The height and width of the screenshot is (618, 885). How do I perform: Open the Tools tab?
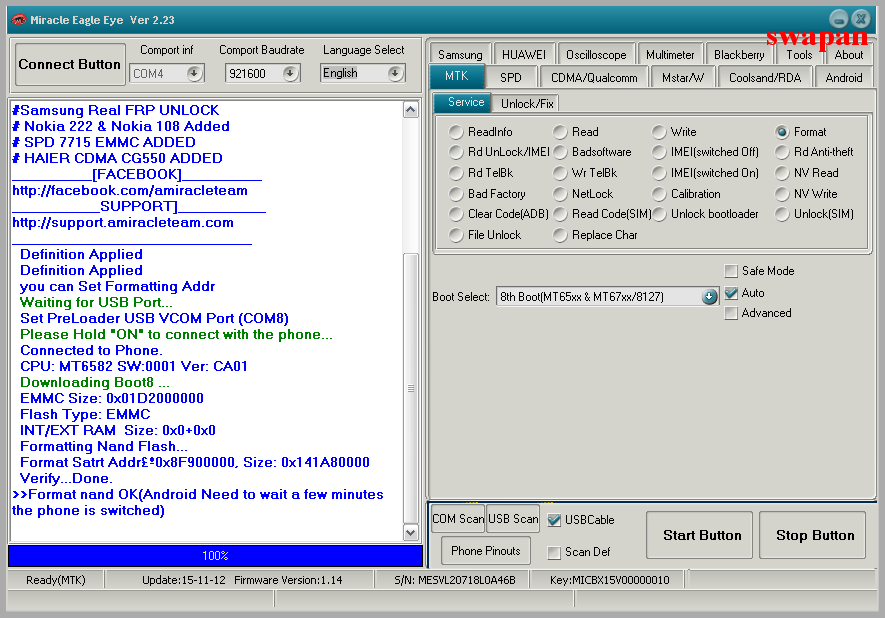[x=799, y=55]
